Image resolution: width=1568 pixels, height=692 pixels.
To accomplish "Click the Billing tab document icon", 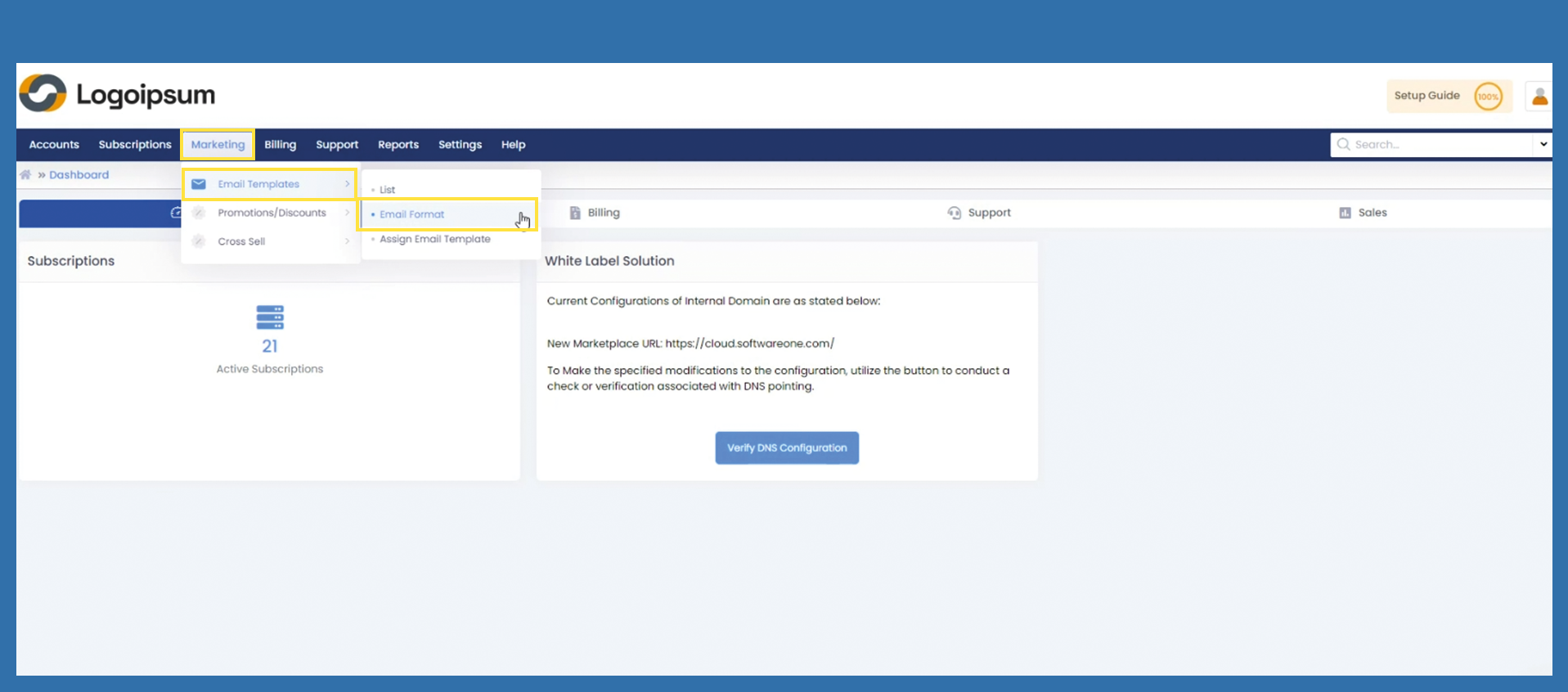I will pyautogui.click(x=575, y=213).
